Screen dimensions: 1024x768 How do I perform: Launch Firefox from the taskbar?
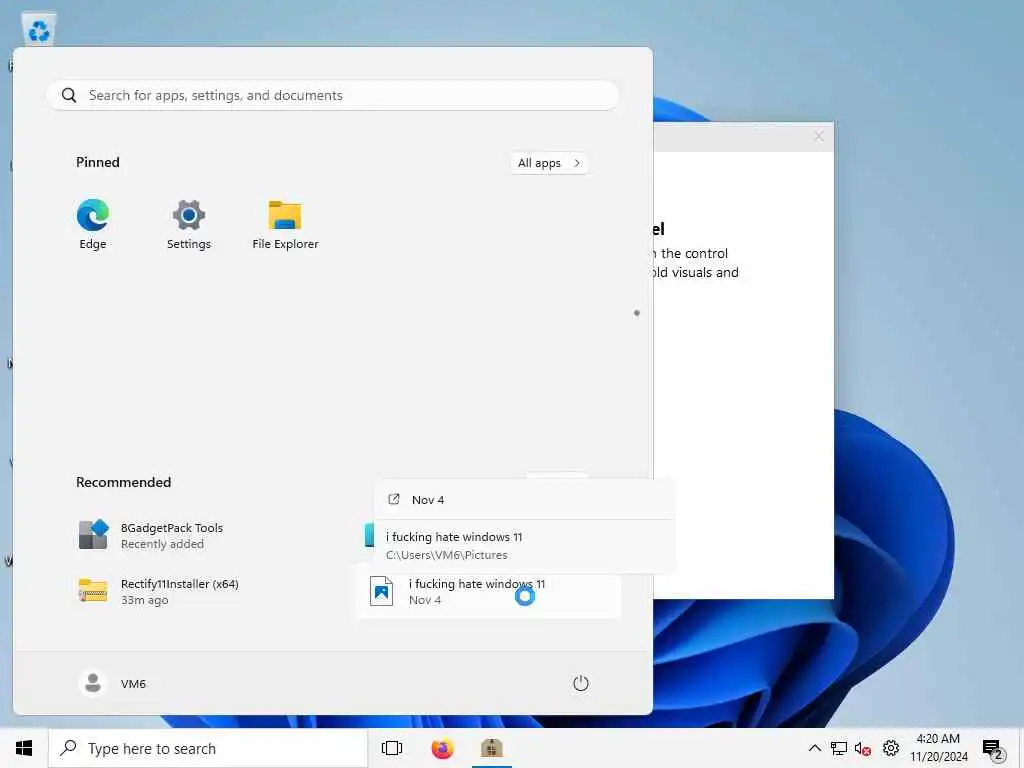(x=442, y=748)
